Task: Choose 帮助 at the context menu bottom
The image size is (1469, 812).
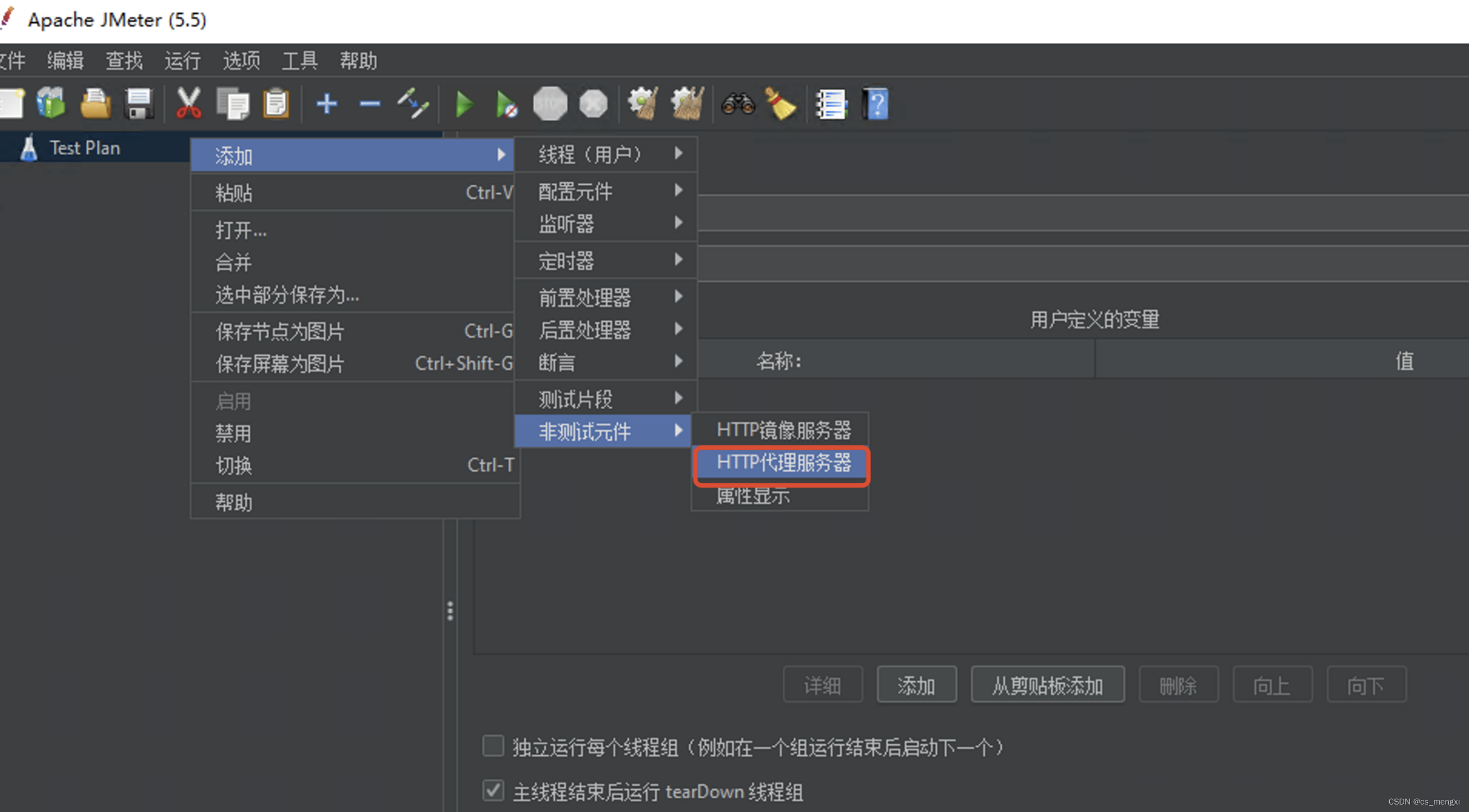Action: [355, 502]
